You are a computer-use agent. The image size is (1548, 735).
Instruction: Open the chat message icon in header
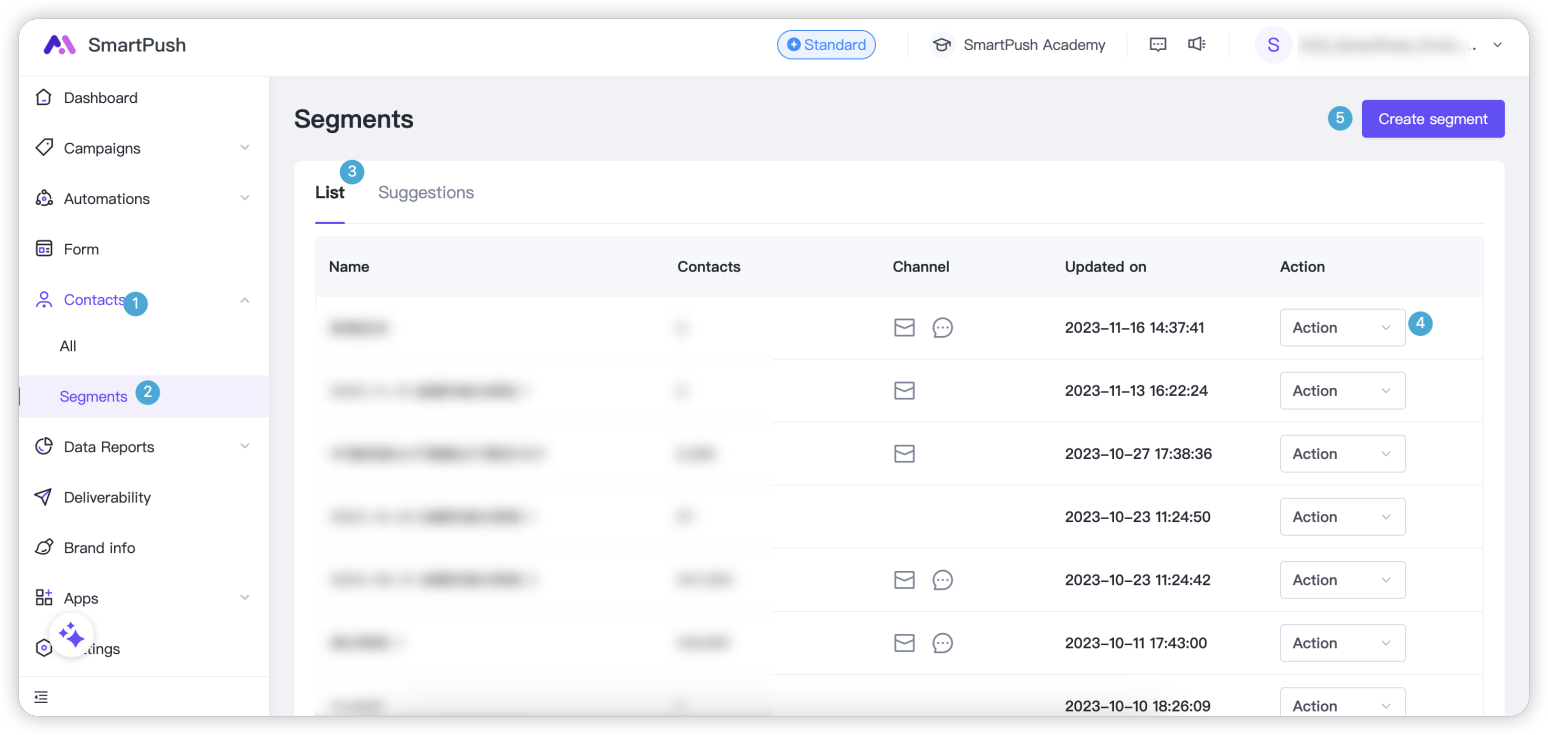click(1158, 45)
